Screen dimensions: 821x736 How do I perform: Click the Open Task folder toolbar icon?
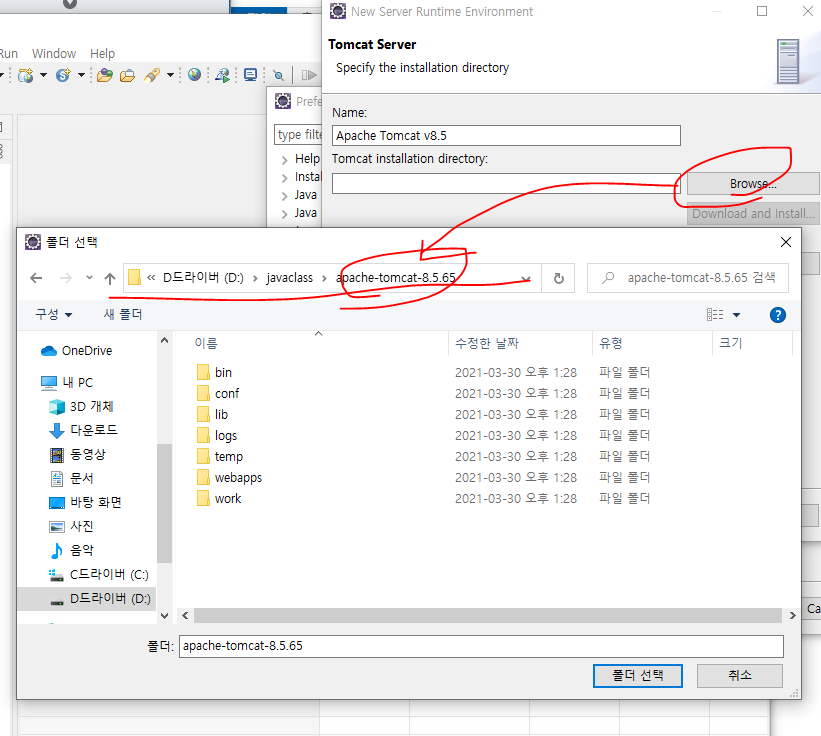127,75
